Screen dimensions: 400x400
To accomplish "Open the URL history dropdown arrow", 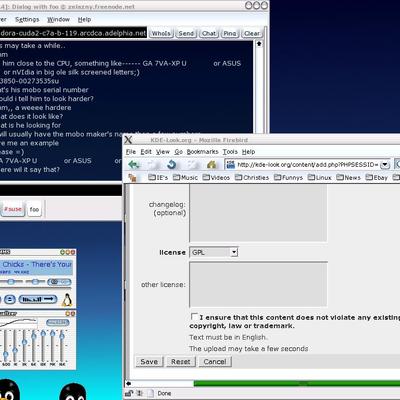I will click(x=385, y=164).
